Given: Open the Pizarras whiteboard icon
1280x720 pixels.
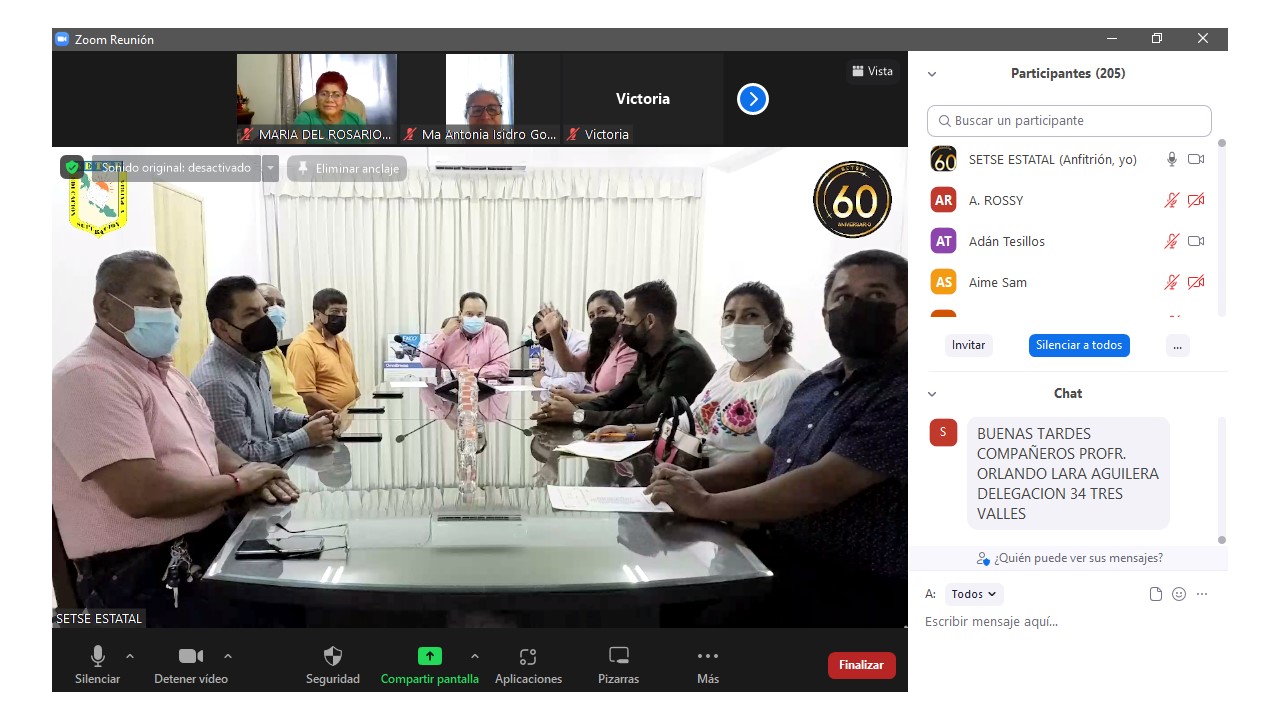Looking at the screenshot, I should pyautogui.click(x=619, y=656).
